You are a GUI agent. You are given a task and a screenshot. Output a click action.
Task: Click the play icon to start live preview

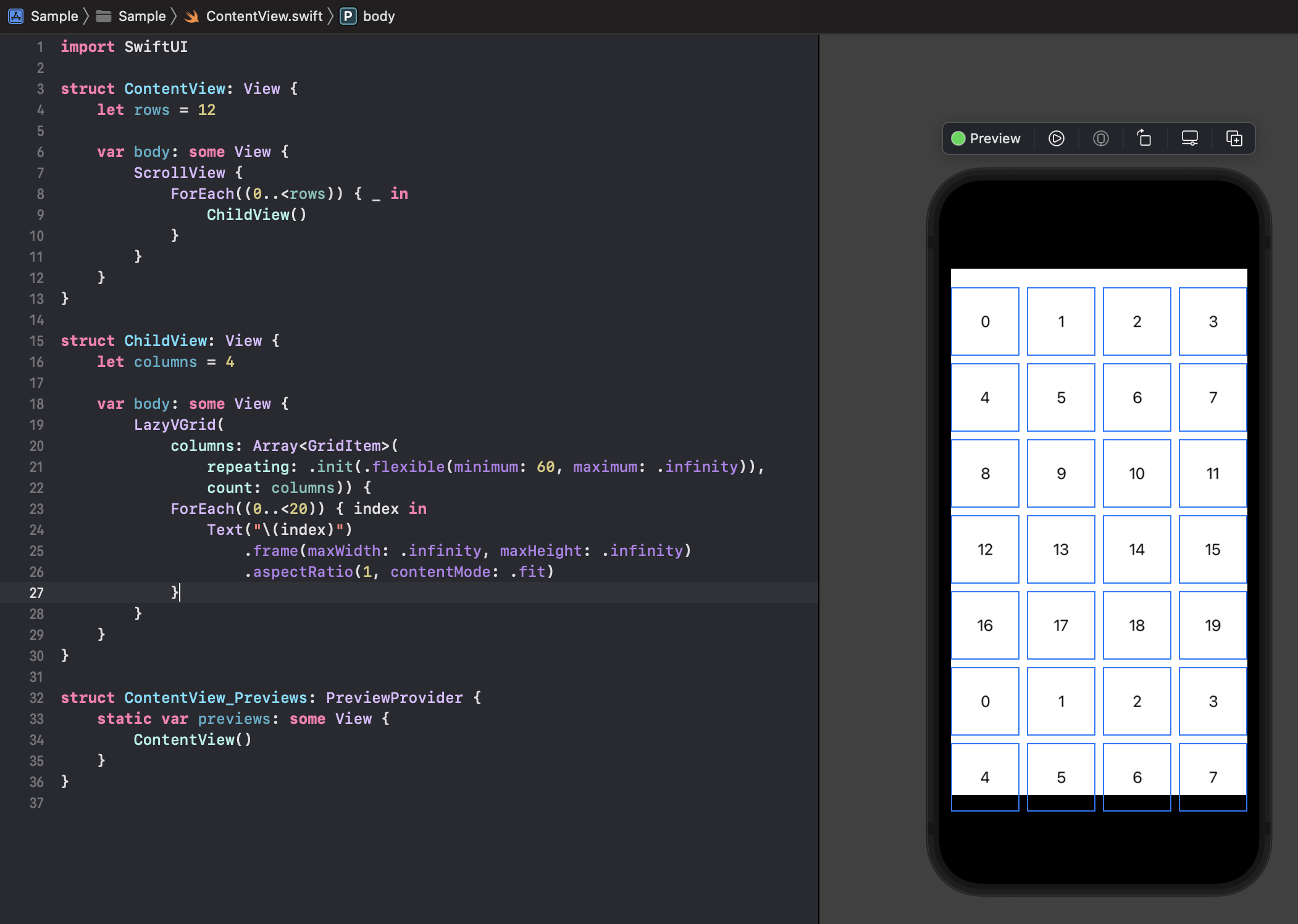(1056, 138)
